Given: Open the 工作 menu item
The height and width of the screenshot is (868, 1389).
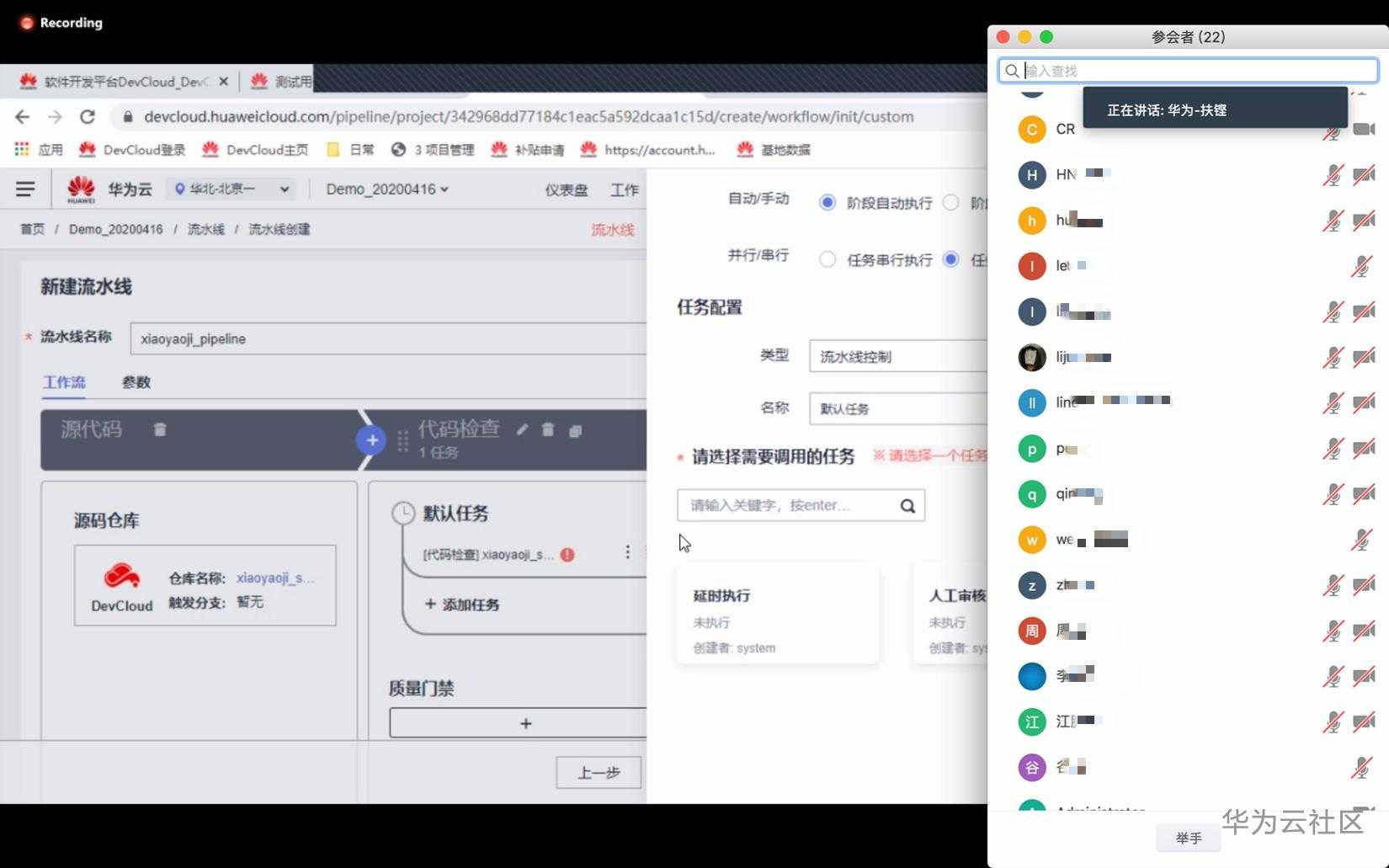Looking at the screenshot, I should [625, 190].
